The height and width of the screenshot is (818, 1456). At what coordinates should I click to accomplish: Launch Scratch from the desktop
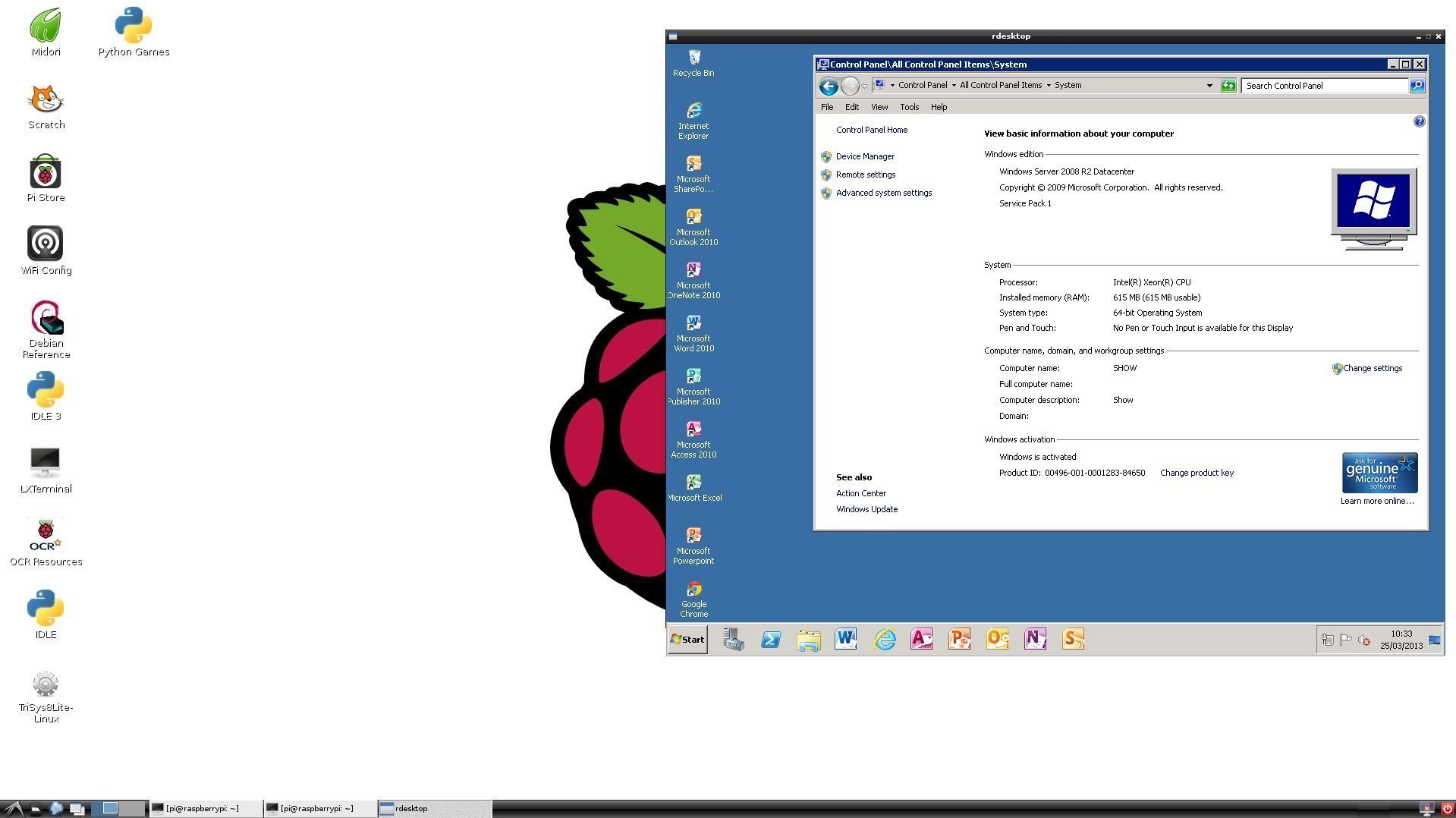pyautogui.click(x=46, y=105)
